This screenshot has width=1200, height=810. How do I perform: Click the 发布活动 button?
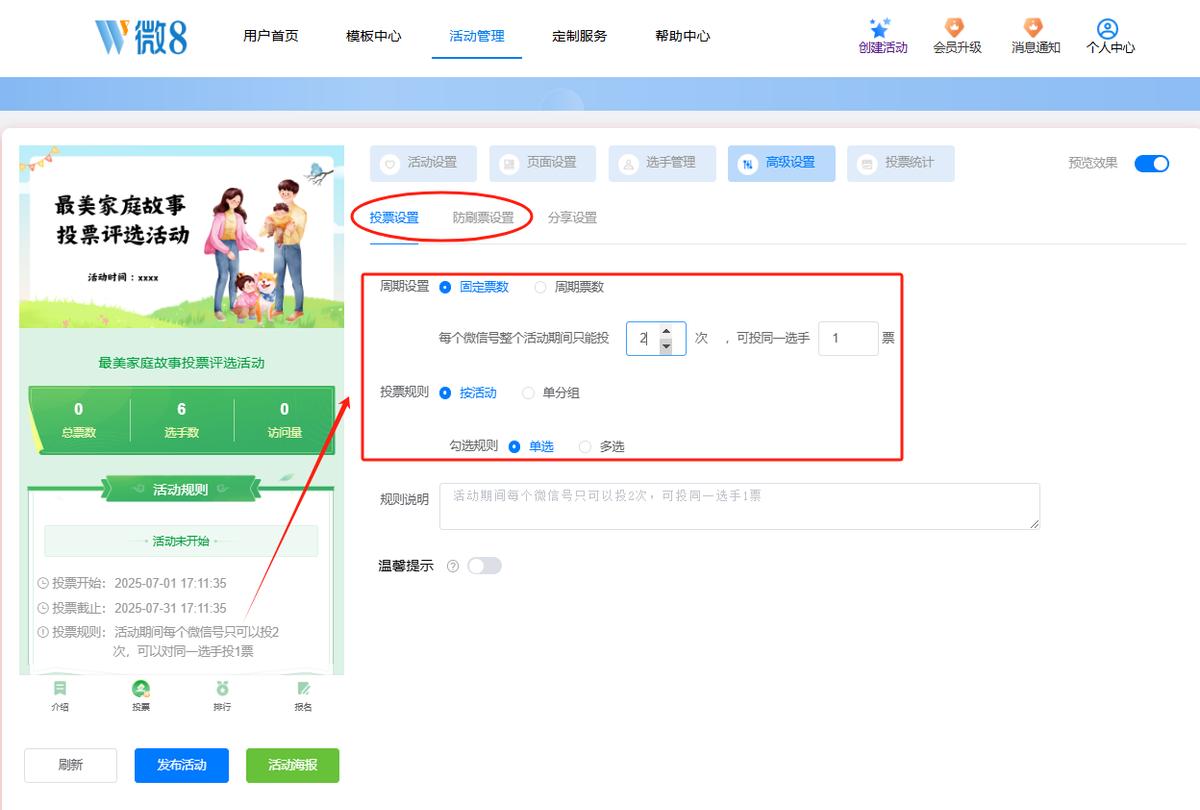pos(182,765)
